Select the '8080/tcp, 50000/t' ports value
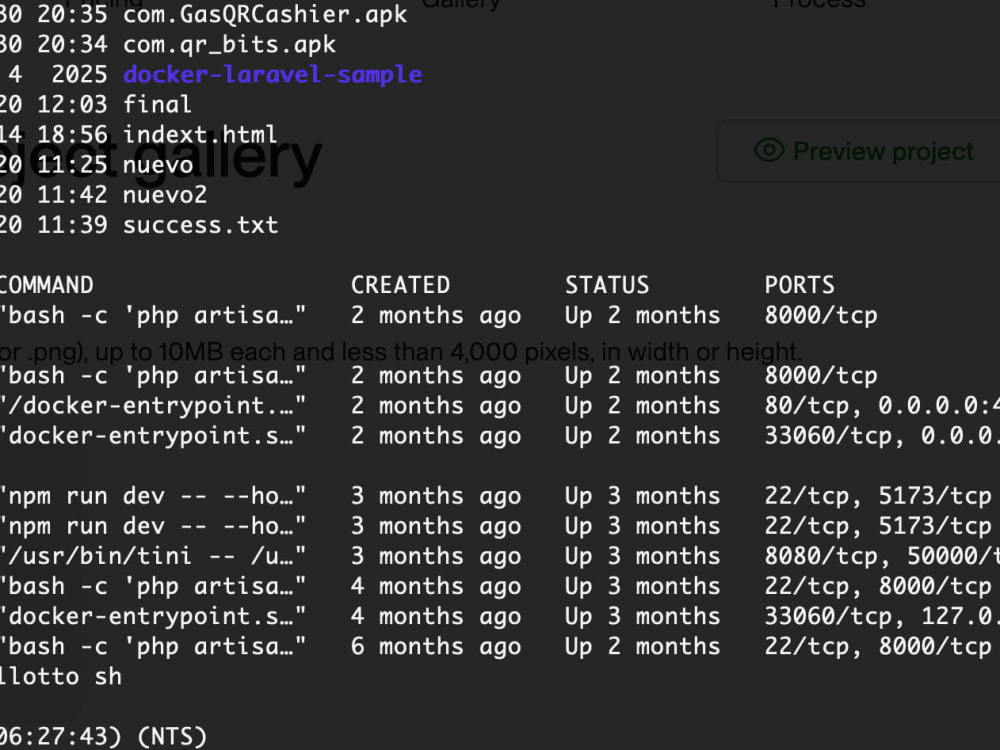This screenshot has height=750, width=1000. 882,556
